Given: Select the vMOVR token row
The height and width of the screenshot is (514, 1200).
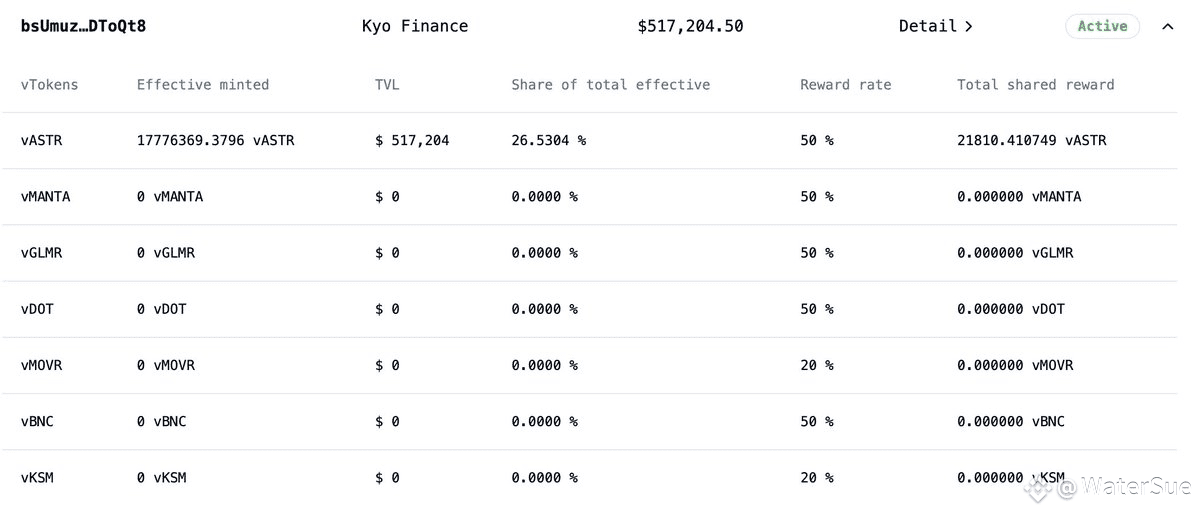Looking at the screenshot, I should 41,365.
